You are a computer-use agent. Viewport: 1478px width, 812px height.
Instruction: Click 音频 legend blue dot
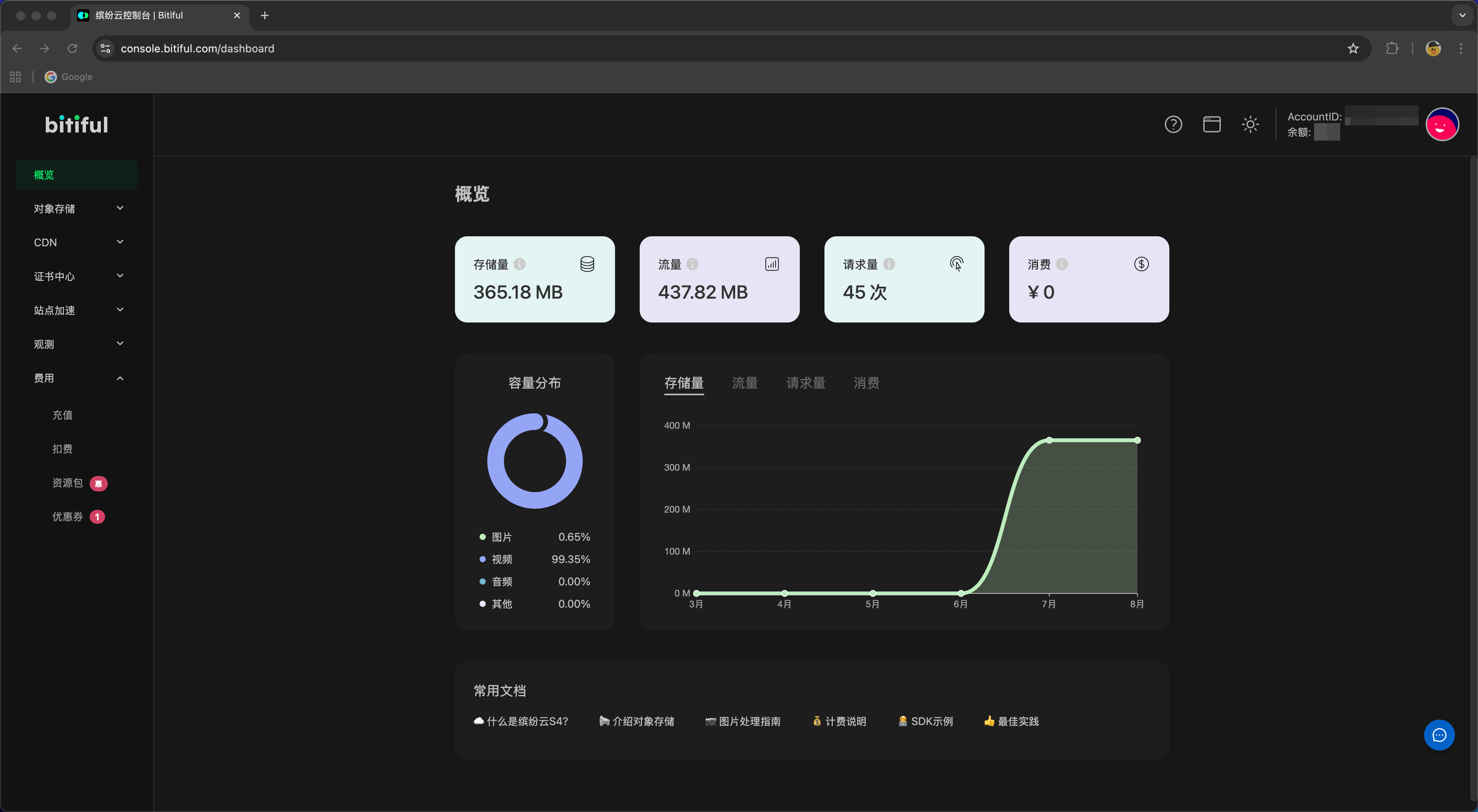coord(483,582)
